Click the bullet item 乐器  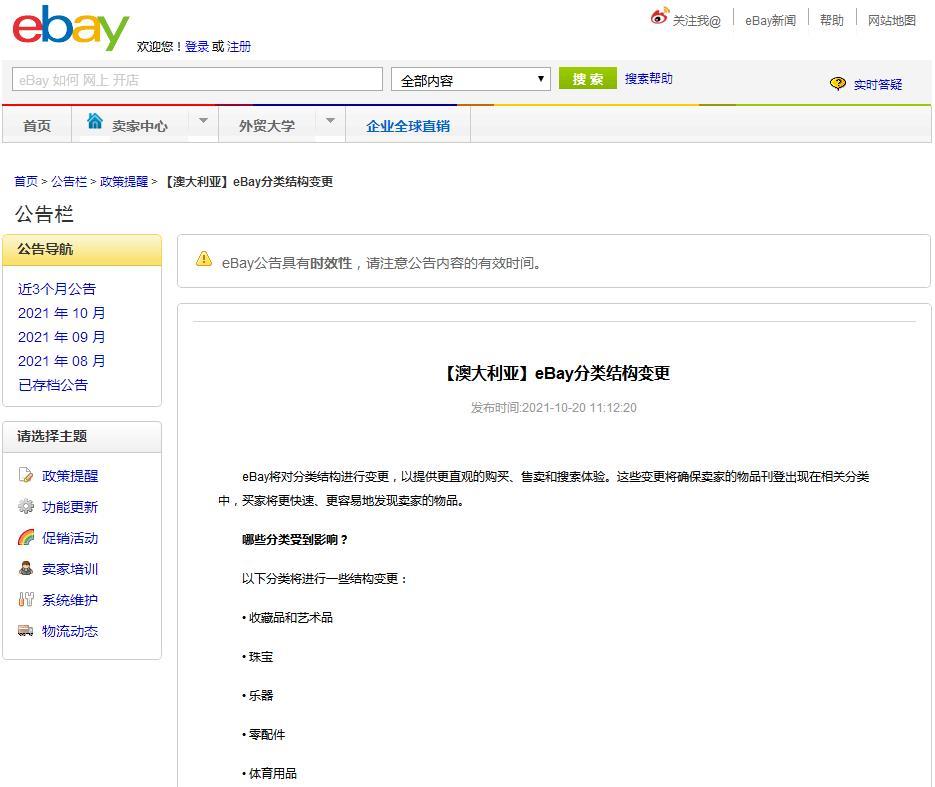coord(261,695)
